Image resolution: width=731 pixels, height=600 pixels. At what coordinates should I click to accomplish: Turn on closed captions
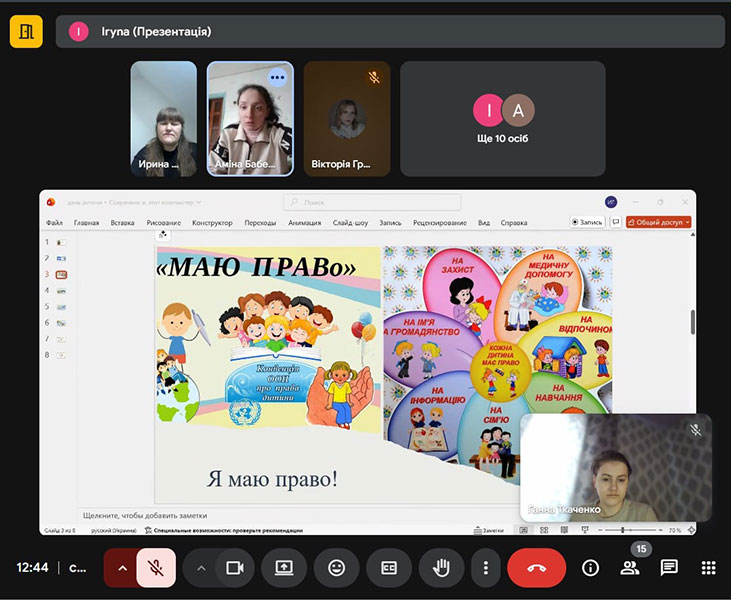389,568
